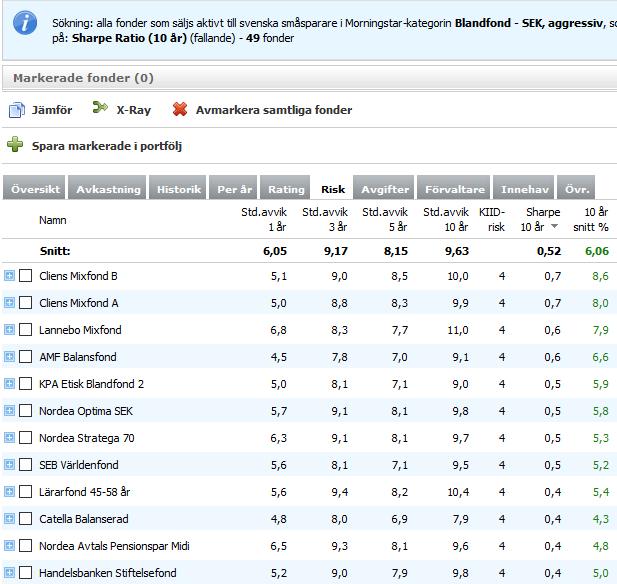Open the SEB Världenfond fund link
Screen dimensions: 617x584
(79, 465)
